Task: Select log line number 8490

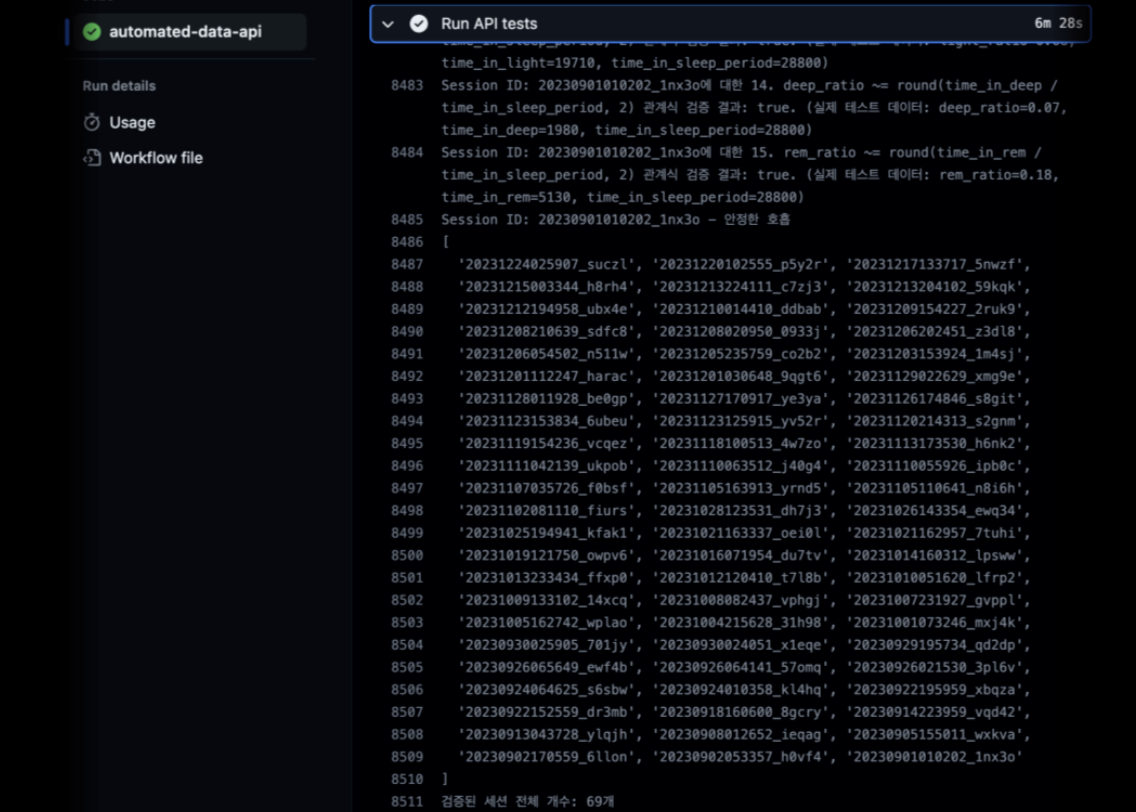Action: (x=407, y=332)
